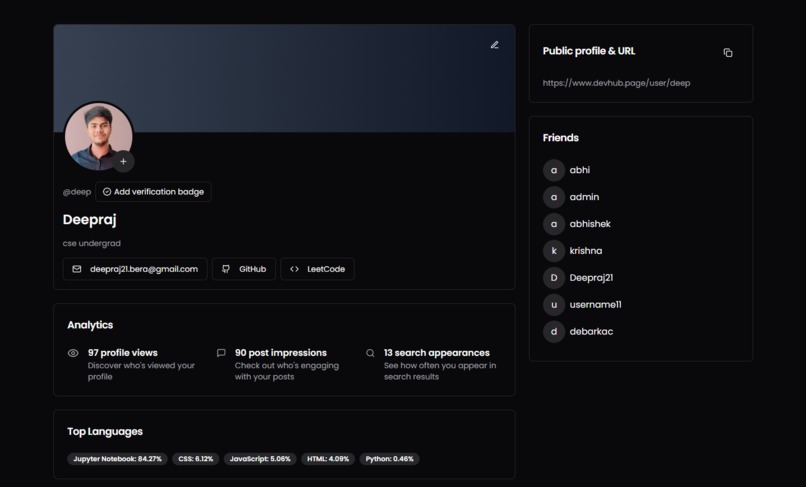Open friend Deepraj21's avatar
This screenshot has width=806, height=487.
pyautogui.click(x=554, y=278)
